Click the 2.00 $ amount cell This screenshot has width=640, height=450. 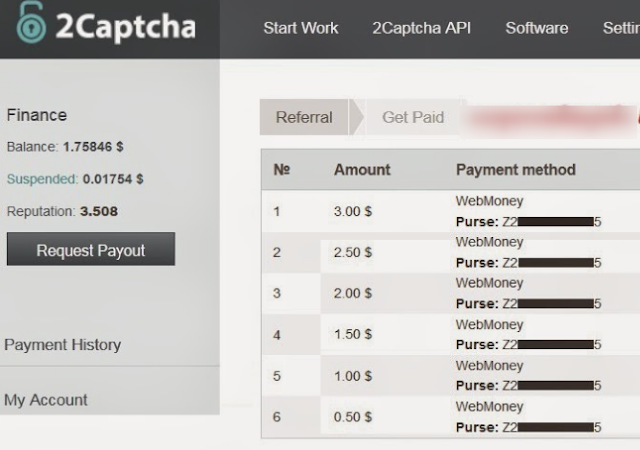(x=353, y=293)
